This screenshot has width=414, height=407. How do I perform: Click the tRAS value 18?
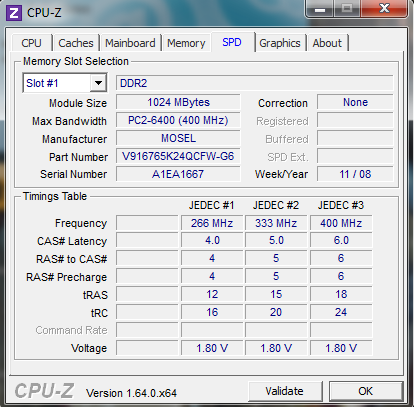[341, 294]
